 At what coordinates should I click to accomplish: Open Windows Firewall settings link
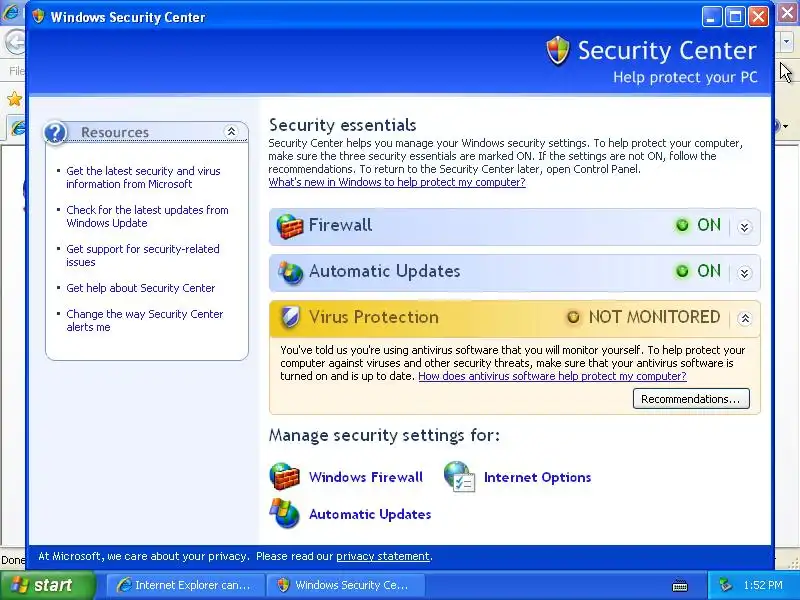(366, 477)
